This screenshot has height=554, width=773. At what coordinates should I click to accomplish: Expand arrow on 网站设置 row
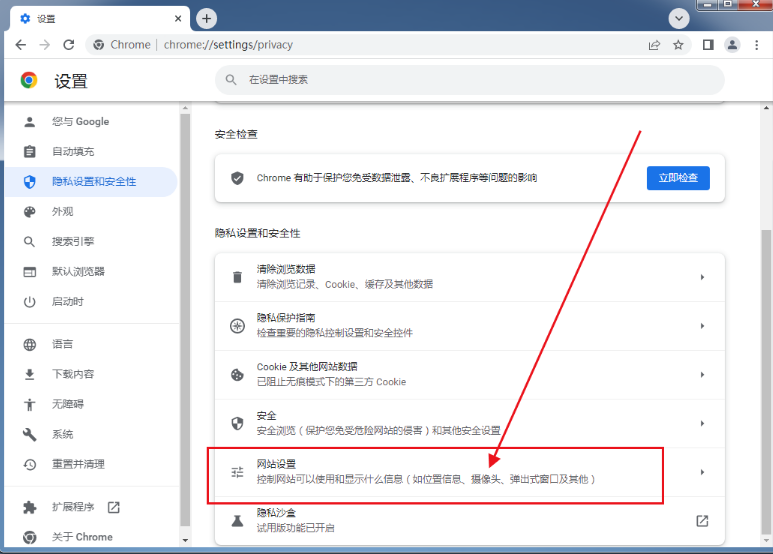702,472
